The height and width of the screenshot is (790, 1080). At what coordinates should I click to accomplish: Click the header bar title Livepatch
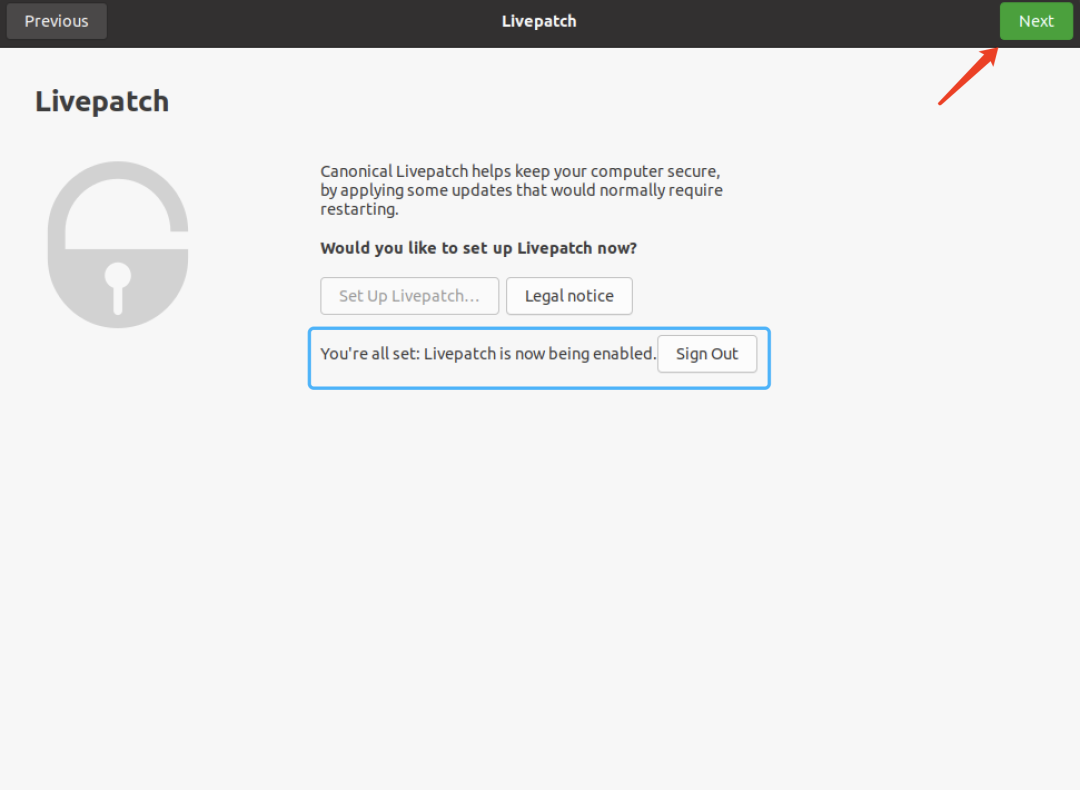coord(539,21)
